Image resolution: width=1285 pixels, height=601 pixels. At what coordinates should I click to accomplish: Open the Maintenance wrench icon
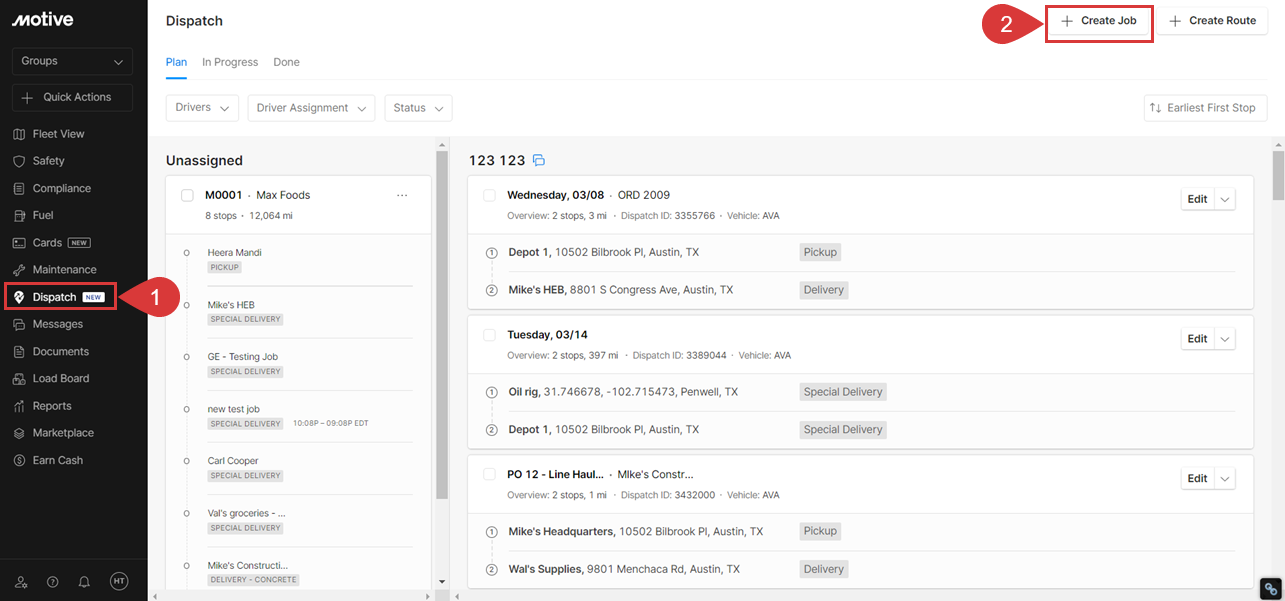[19, 270]
